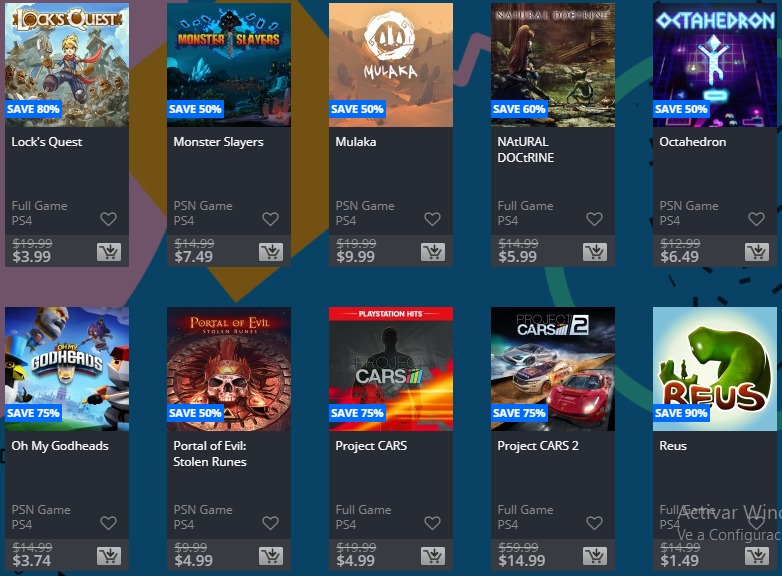Toggle wishlist heart for Lock's Quest
Screen dimensions: 782x576
(108, 219)
